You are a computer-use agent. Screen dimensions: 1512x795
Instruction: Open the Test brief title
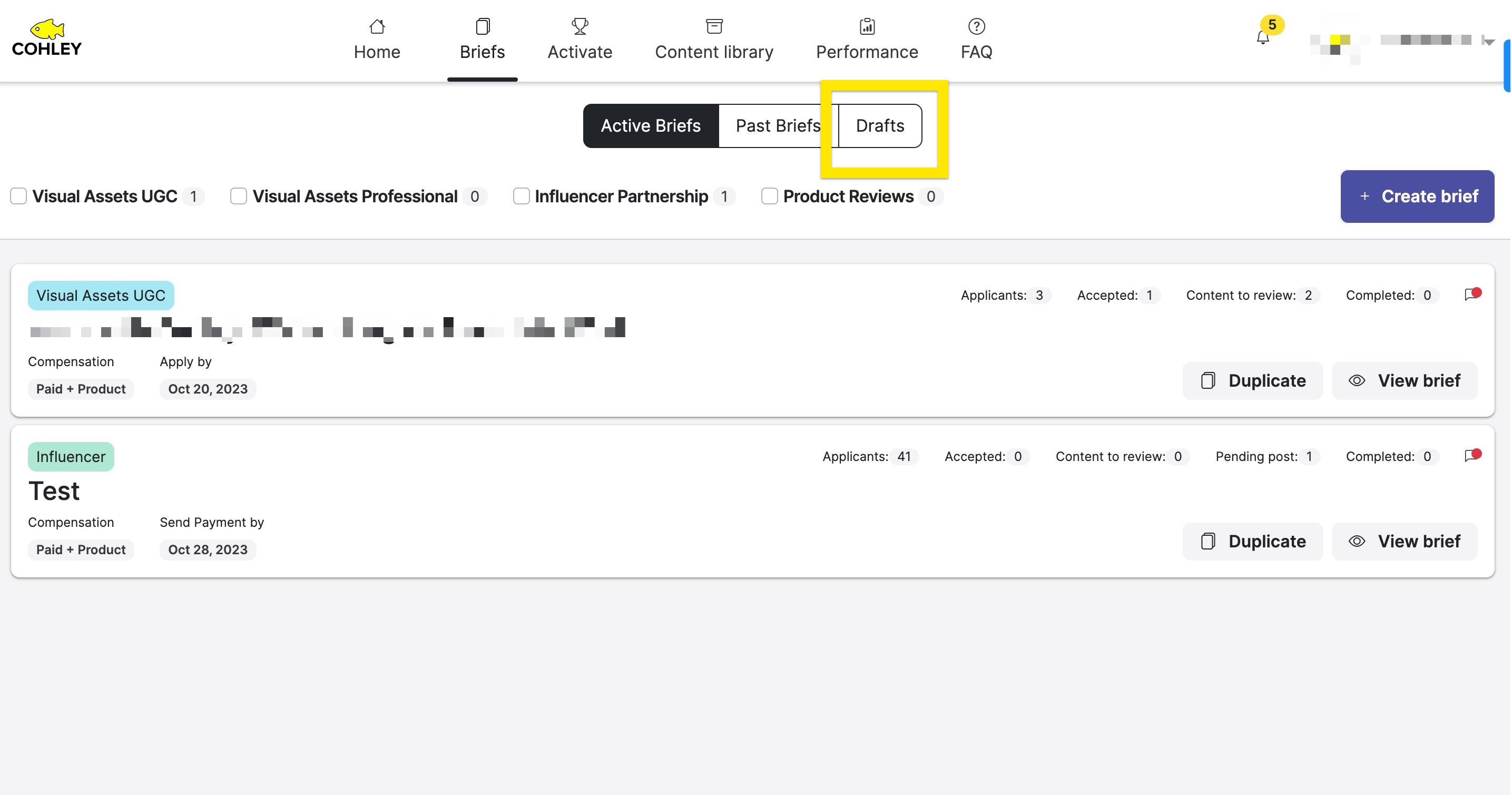54,491
